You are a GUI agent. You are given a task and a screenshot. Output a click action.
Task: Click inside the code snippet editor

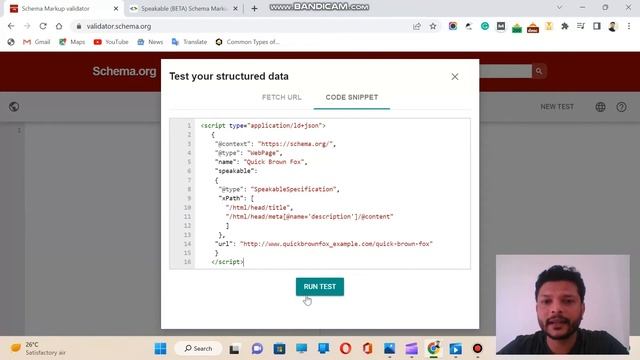(320, 193)
